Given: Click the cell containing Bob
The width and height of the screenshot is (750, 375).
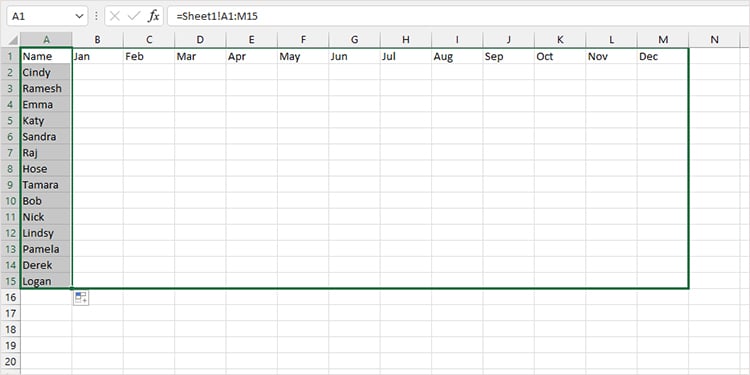Looking at the screenshot, I should point(46,201).
